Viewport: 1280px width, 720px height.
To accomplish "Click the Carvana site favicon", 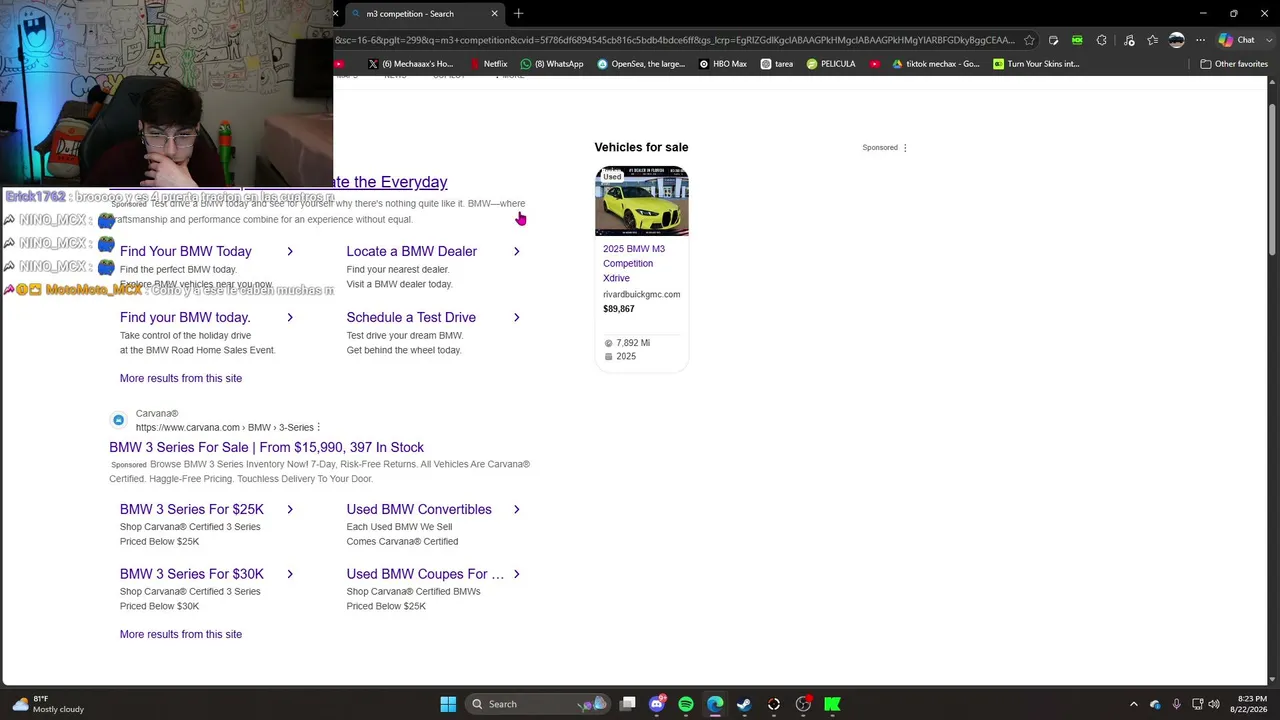I will click(x=118, y=420).
